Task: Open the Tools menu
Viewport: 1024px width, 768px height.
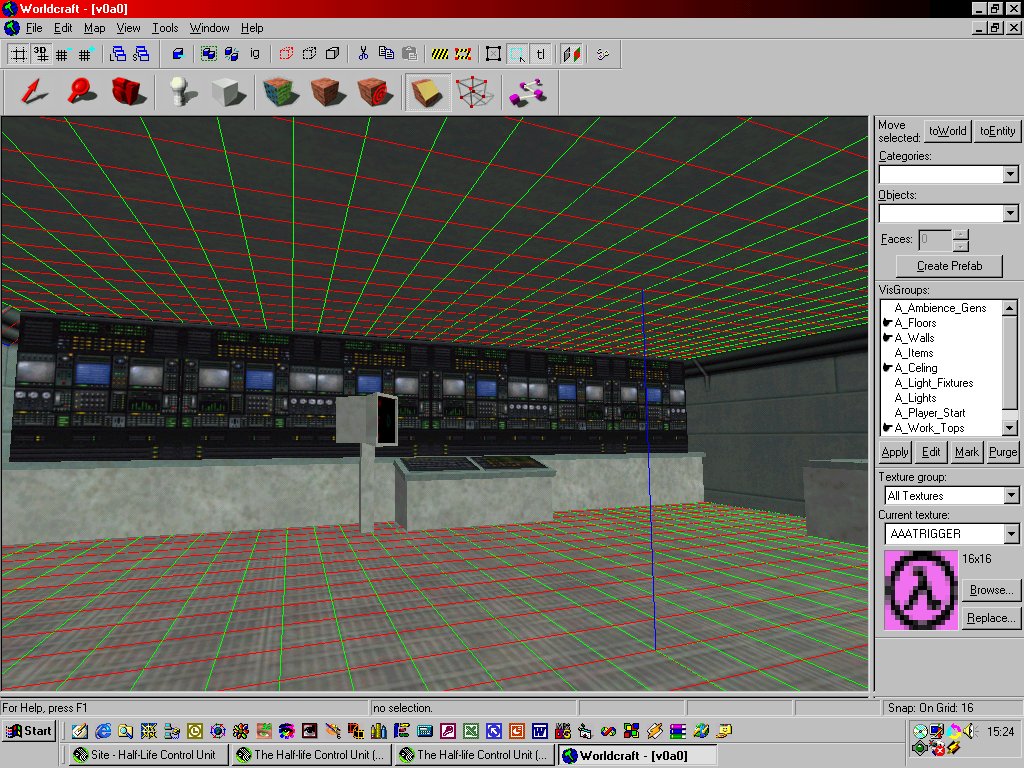Action: click(x=165, y=28)
